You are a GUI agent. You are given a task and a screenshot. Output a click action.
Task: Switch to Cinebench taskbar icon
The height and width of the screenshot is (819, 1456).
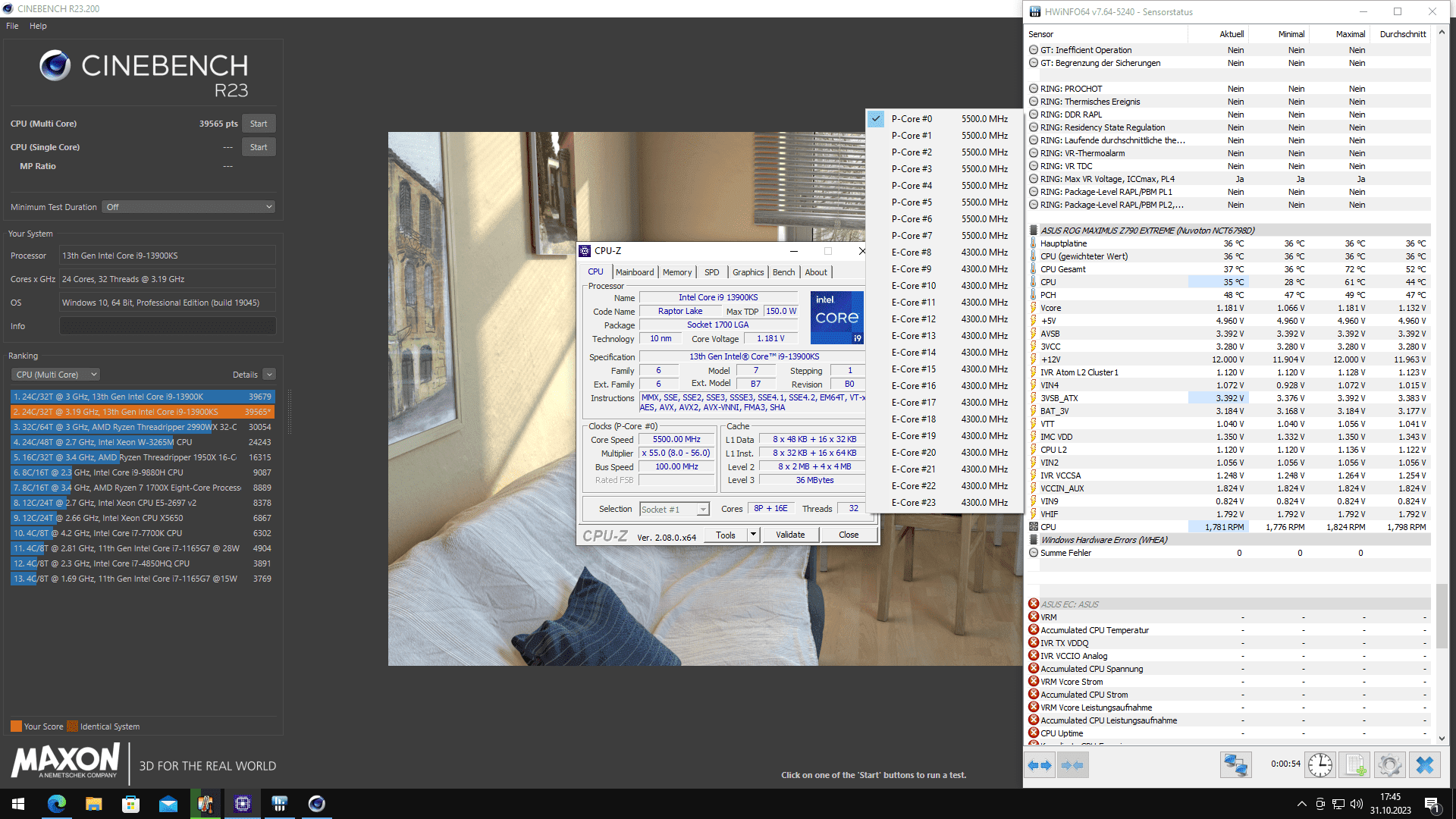pyautogui.click(x=316, y=804)
